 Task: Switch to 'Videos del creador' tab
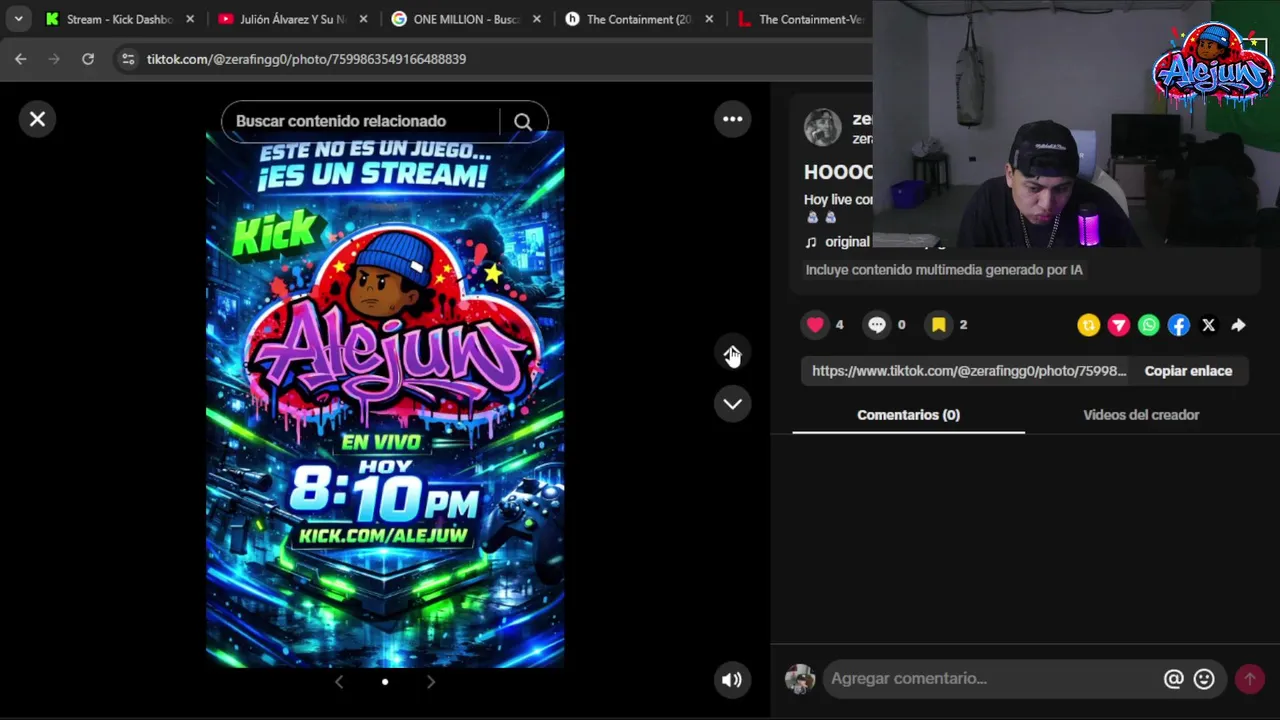click(x=1141, y=415)
